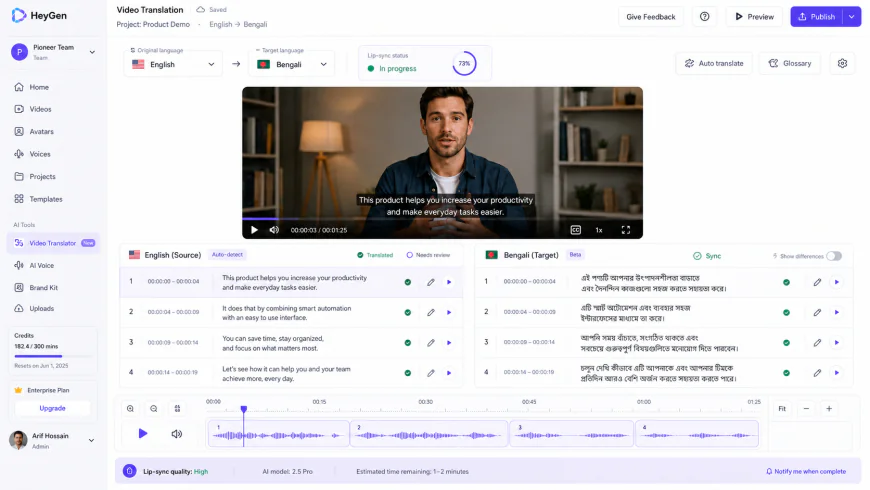The height and width of the screenshot is (490, 870).
Task: Zoom in on the timeline magnifier
Action: coord(130,408)
